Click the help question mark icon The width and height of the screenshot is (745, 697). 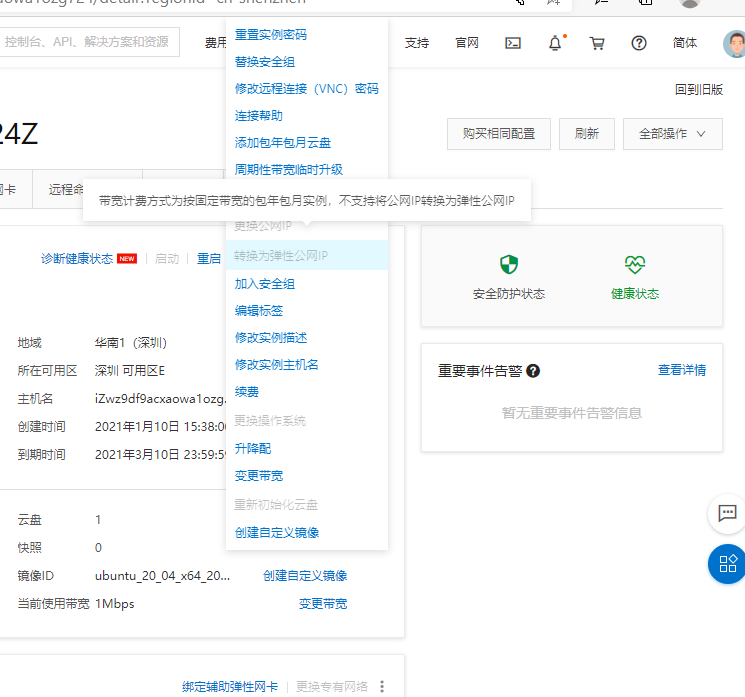(639, 43)
